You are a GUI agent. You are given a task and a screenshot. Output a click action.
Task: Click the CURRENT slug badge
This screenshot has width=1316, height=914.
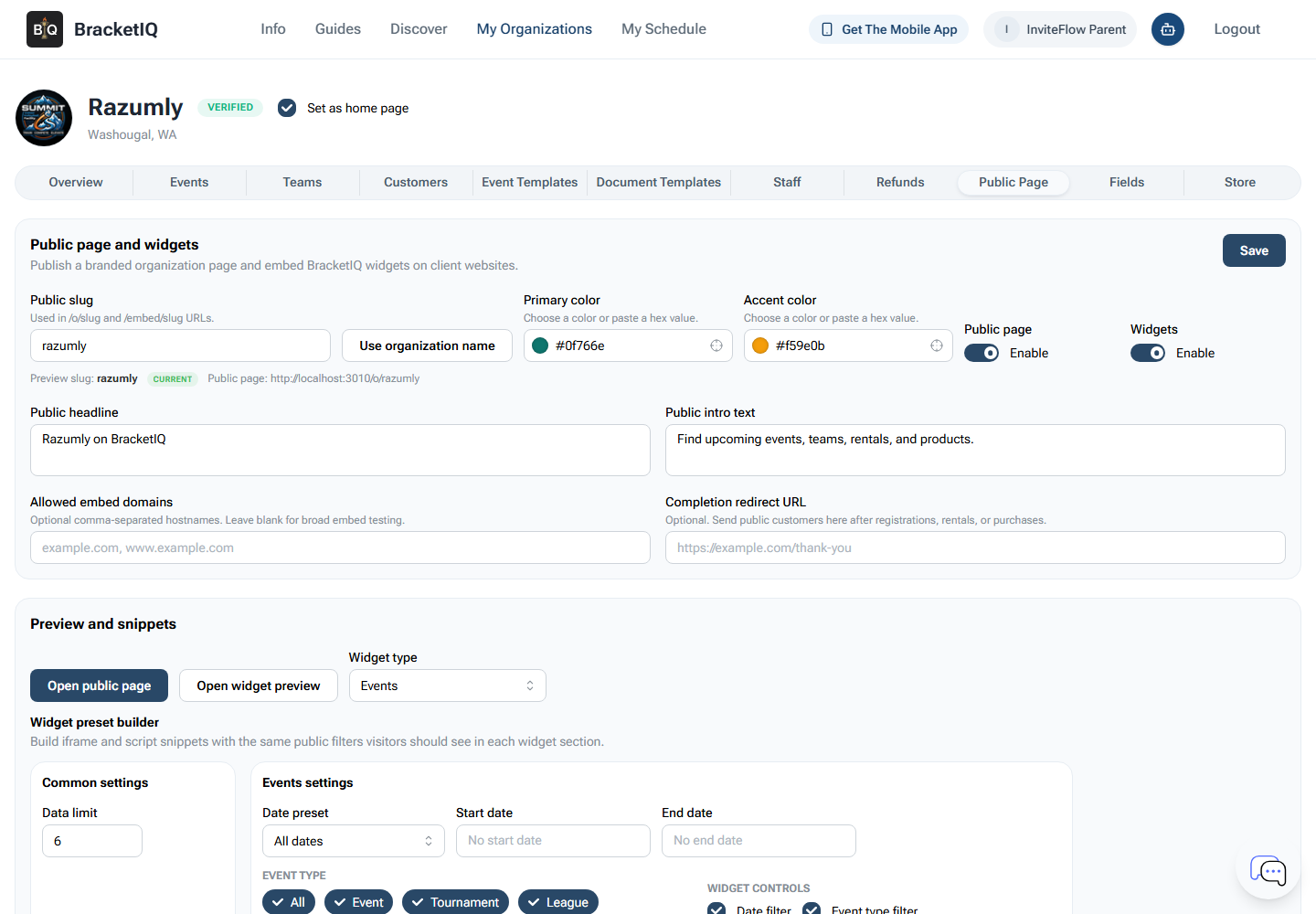point(173,379)
